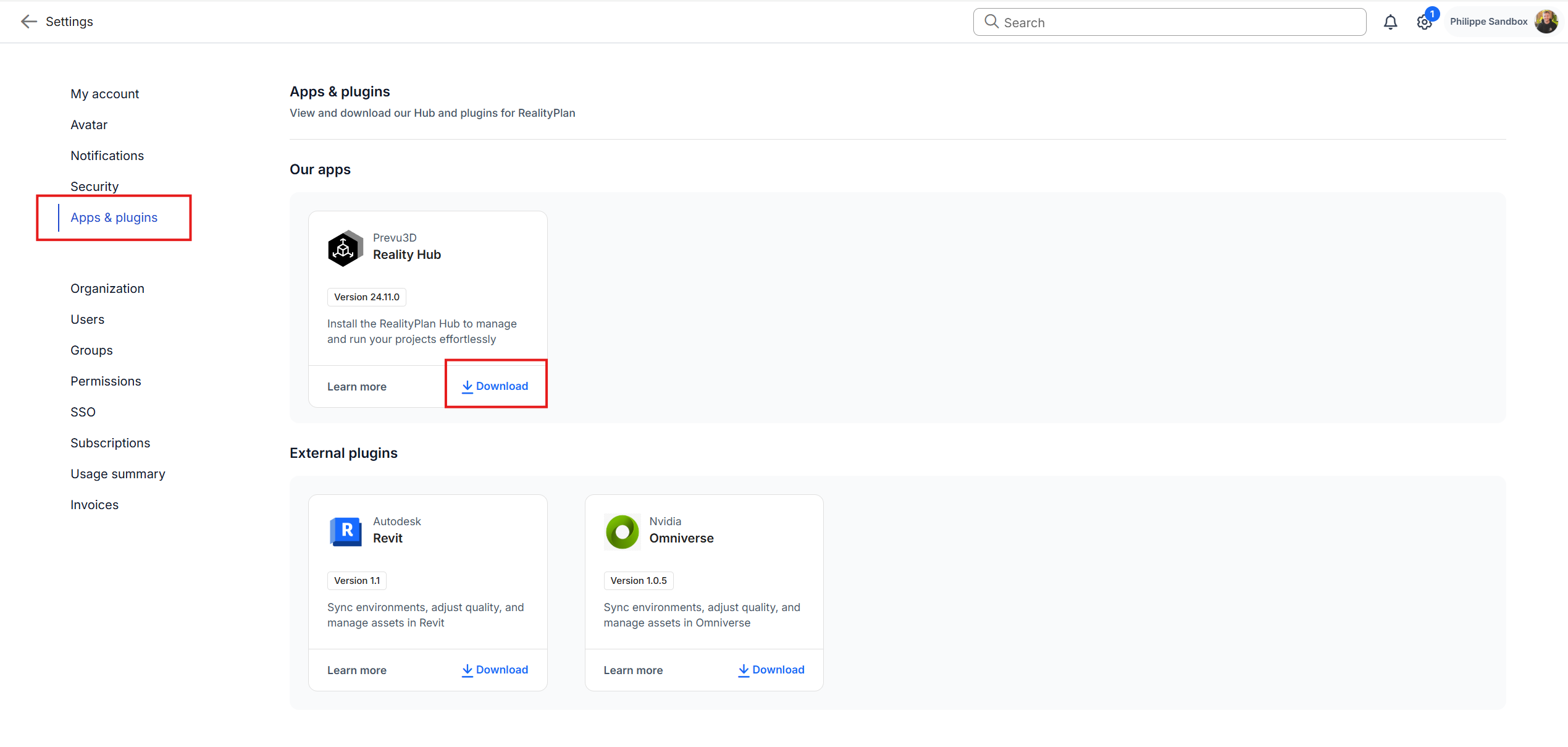Open the notifications bell icon
Screen dimensions: 1568x747
tap(1390, 22)
